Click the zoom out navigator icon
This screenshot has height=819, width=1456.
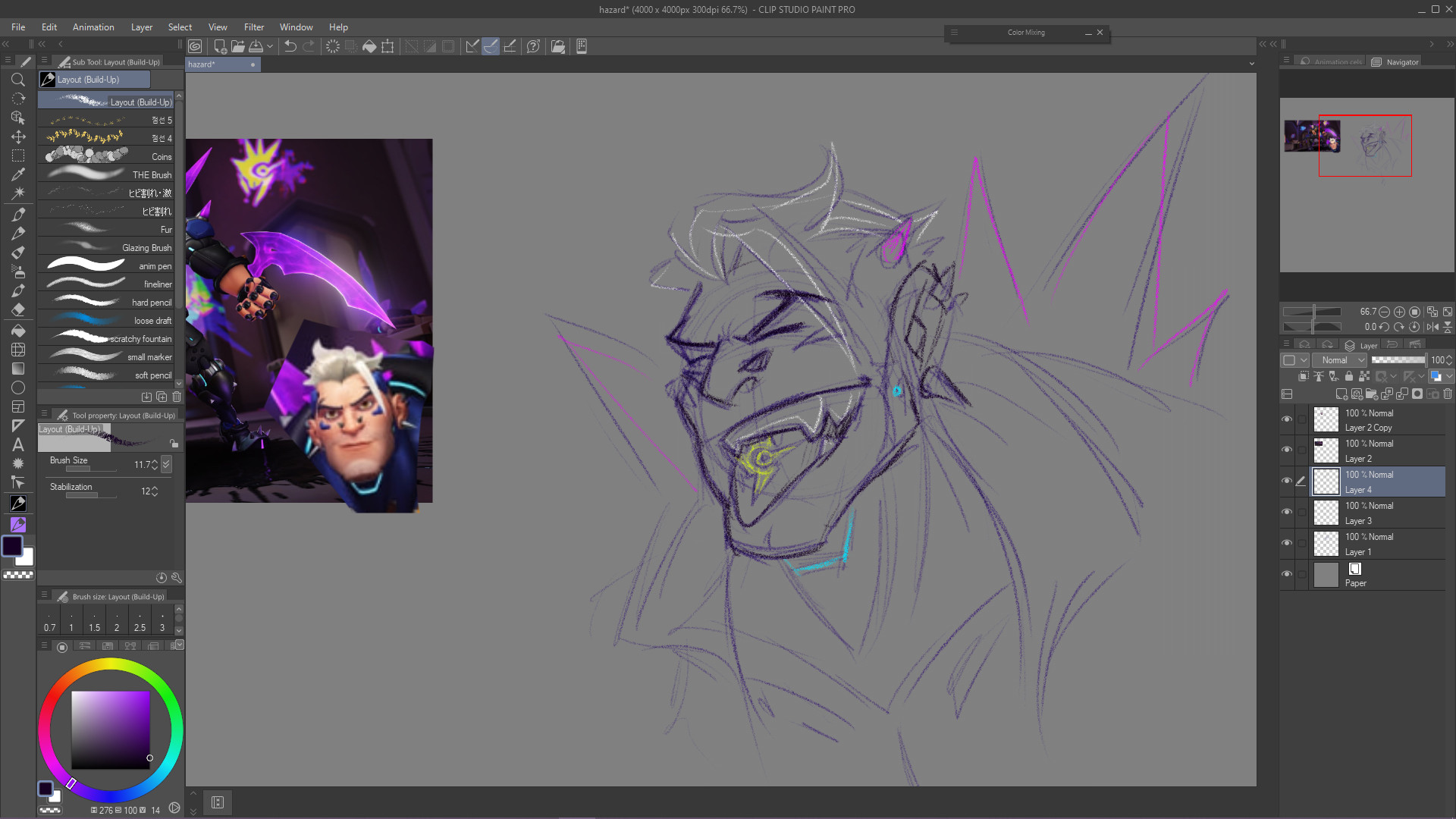coord(1384,312)
